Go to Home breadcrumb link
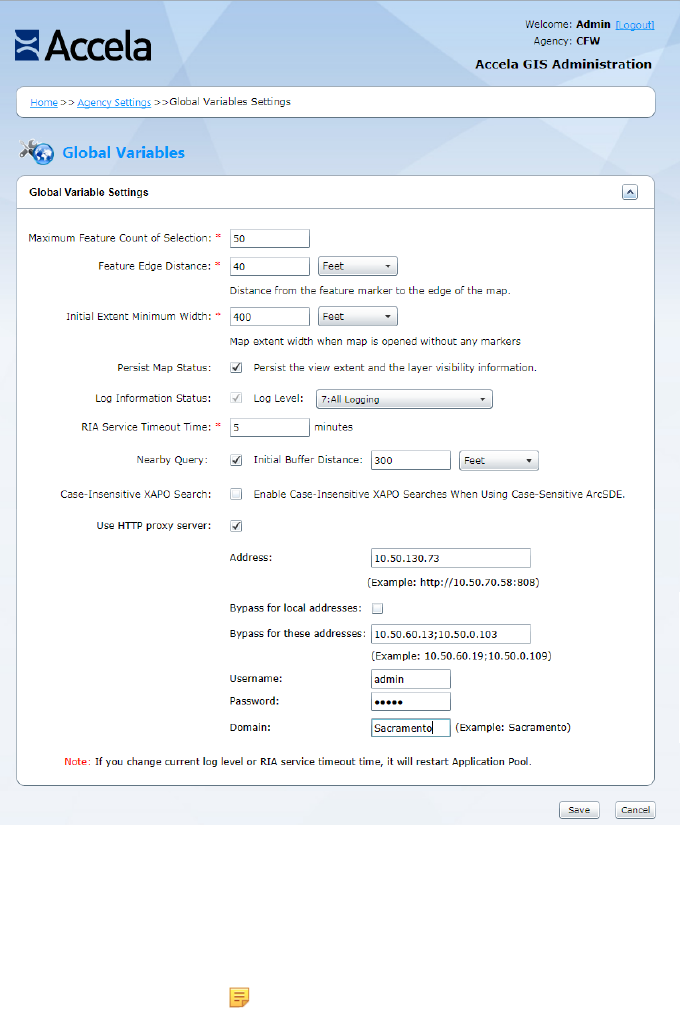The width and height of the screenshot is (680, 1010). (43, 102)
